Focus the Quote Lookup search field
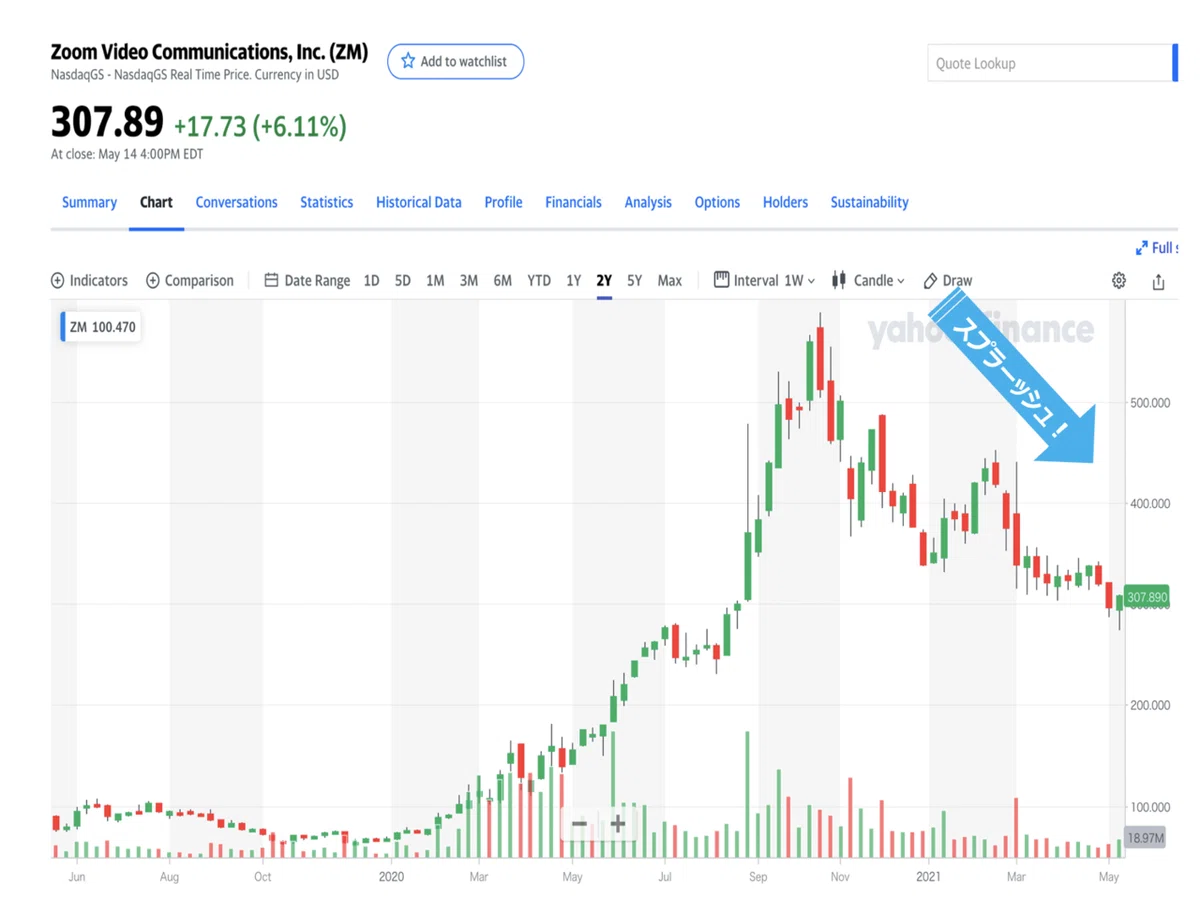The image size is (1200, 912). [1050, 63]
